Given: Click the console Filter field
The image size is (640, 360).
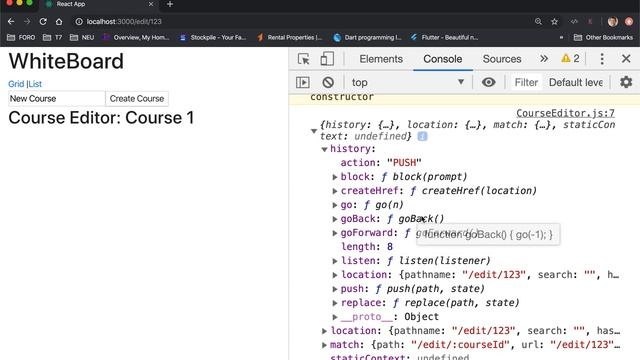Looking at the screenshot, I should [x=526, y=82].
